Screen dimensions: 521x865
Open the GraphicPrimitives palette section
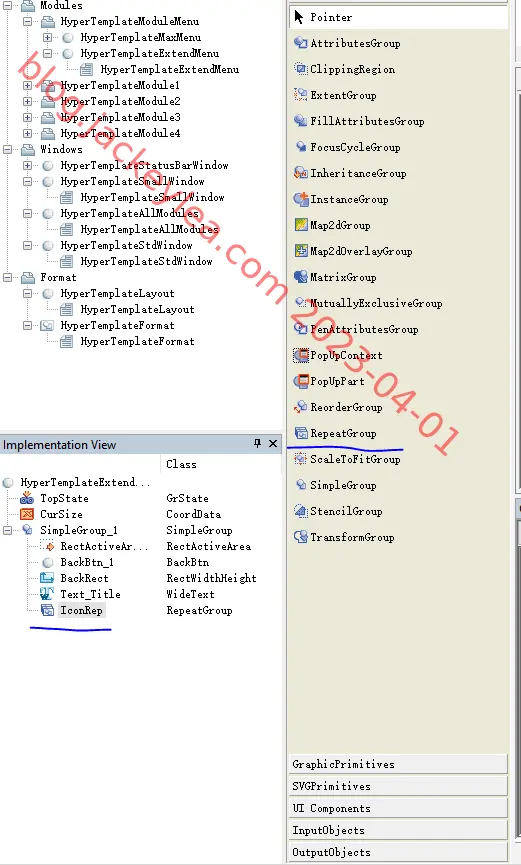(x=397, y=764)
